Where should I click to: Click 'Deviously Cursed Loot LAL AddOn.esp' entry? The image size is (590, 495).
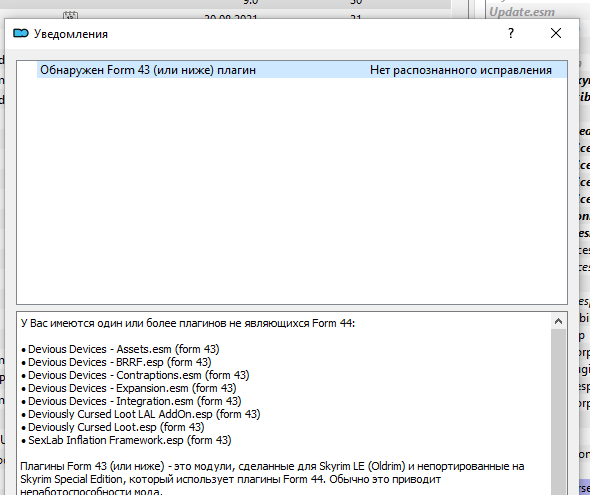click(140, 415)
